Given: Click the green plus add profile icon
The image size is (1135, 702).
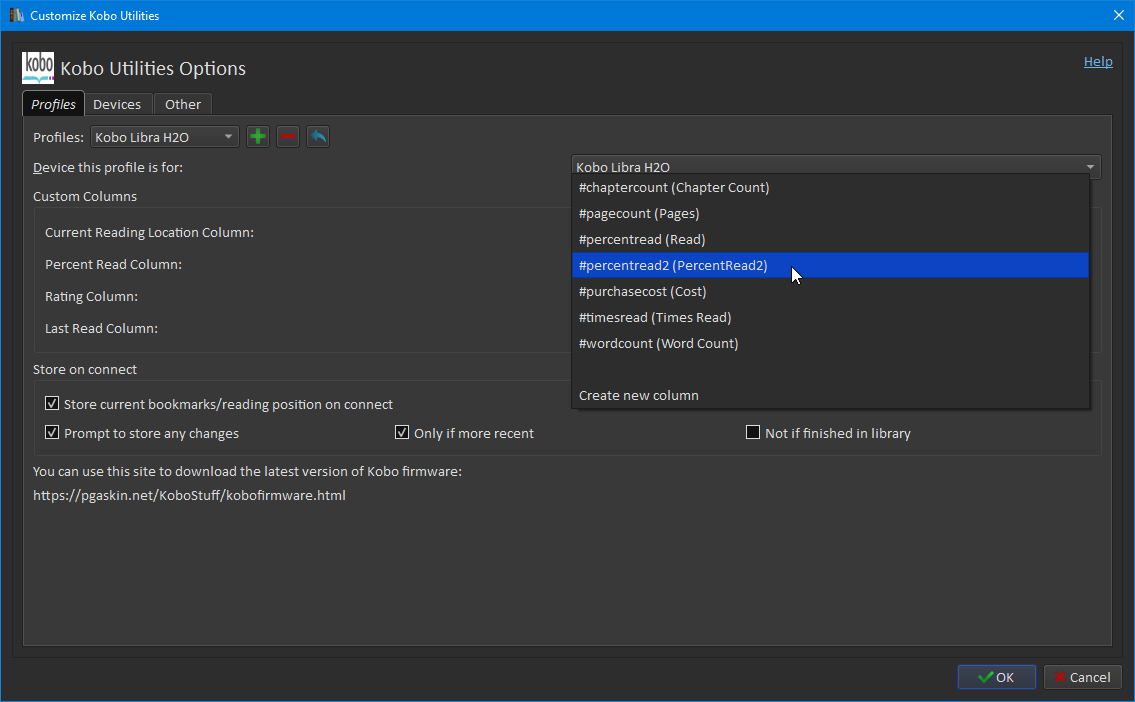Looking at the screenshot, I should pos(258,137).
